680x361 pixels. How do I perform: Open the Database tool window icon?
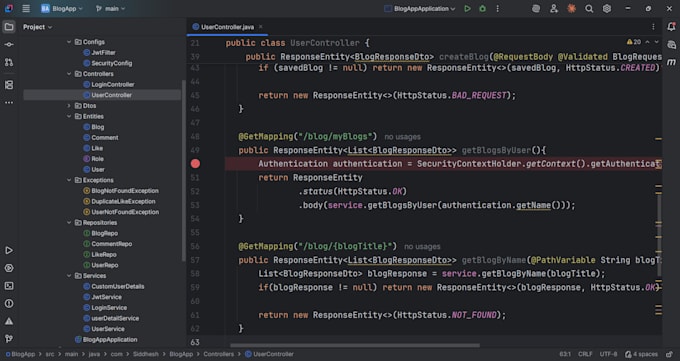[x=671, y=45]
